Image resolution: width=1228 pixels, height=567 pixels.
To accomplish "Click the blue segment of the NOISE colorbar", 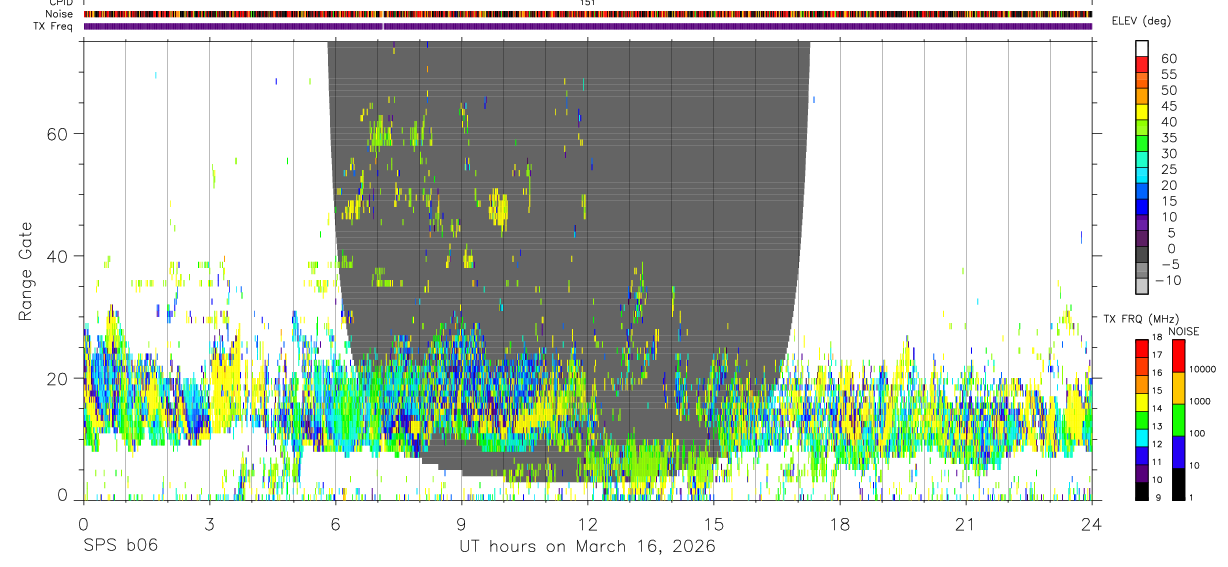I will pos(1178,452).
